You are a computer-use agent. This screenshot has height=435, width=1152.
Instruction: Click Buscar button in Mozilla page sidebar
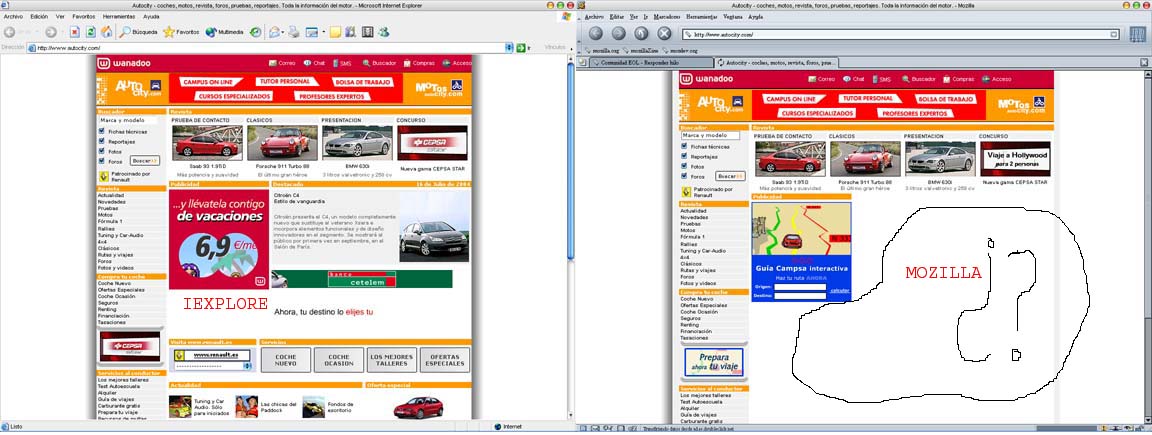coord(730,176)
